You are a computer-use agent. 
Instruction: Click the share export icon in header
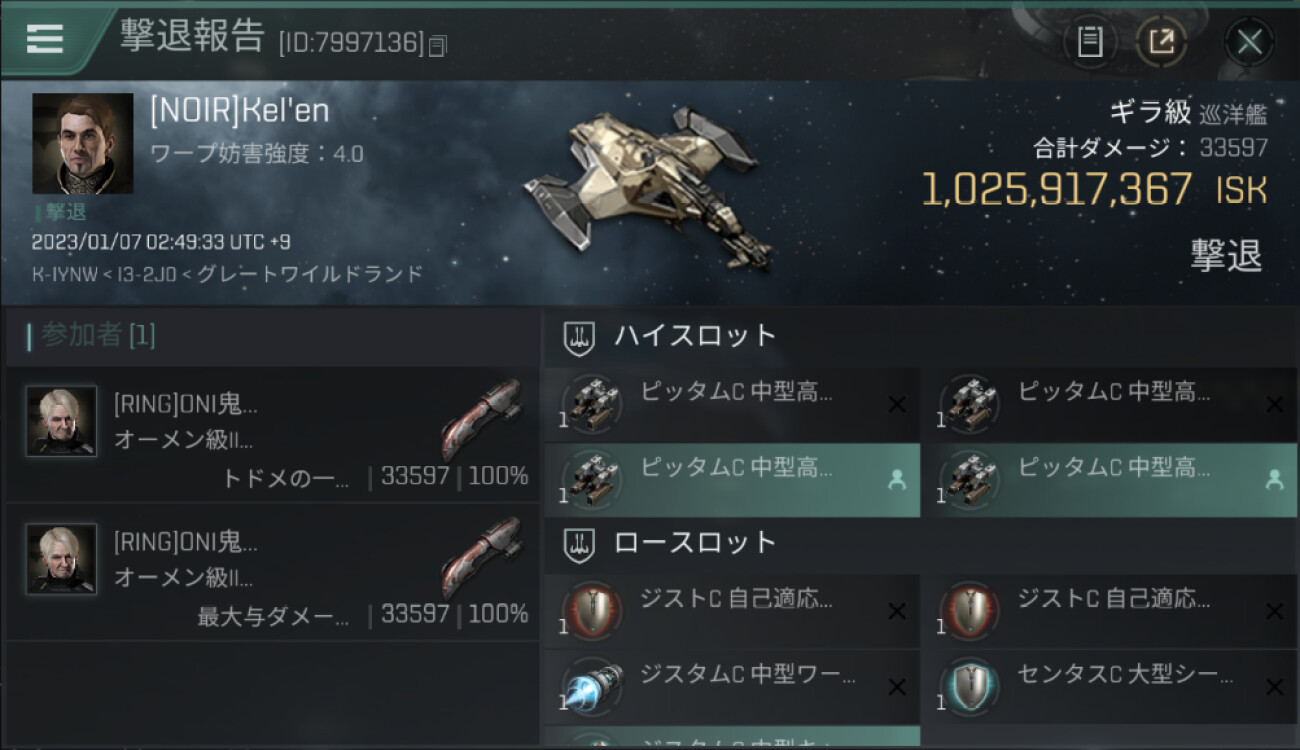[x=1161, y=42]
